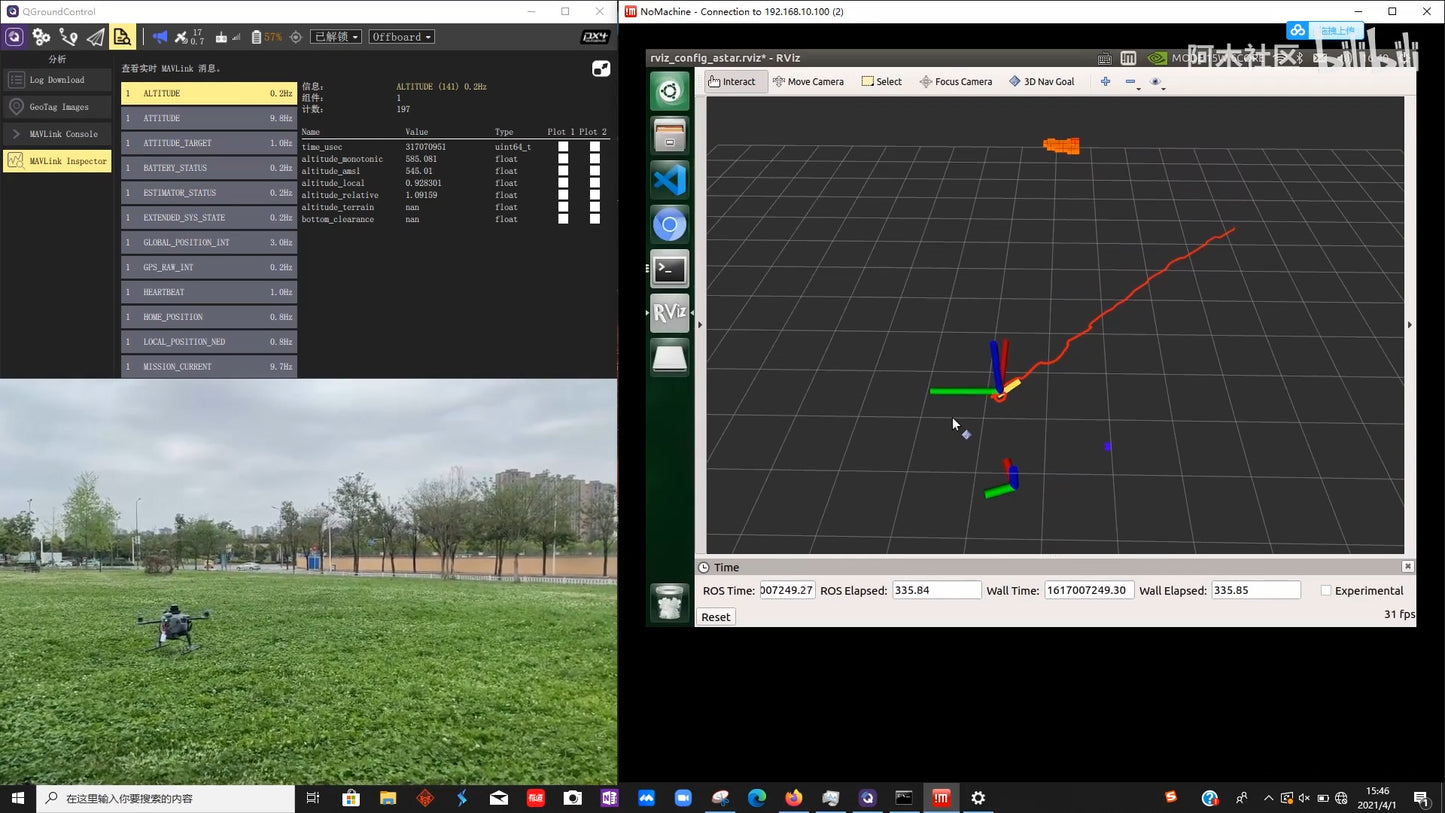Expand the RViz view eye dropdown arrow
1445x813 pixels.
click(x=1164, y=87)
